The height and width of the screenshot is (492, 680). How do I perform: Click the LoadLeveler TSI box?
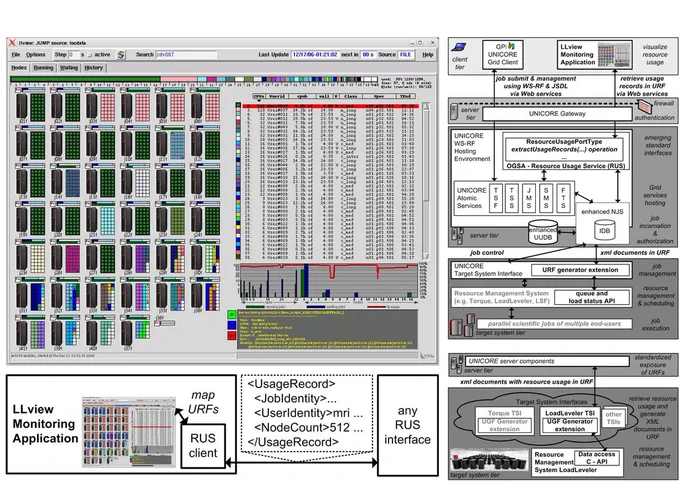tap(569, 420)
